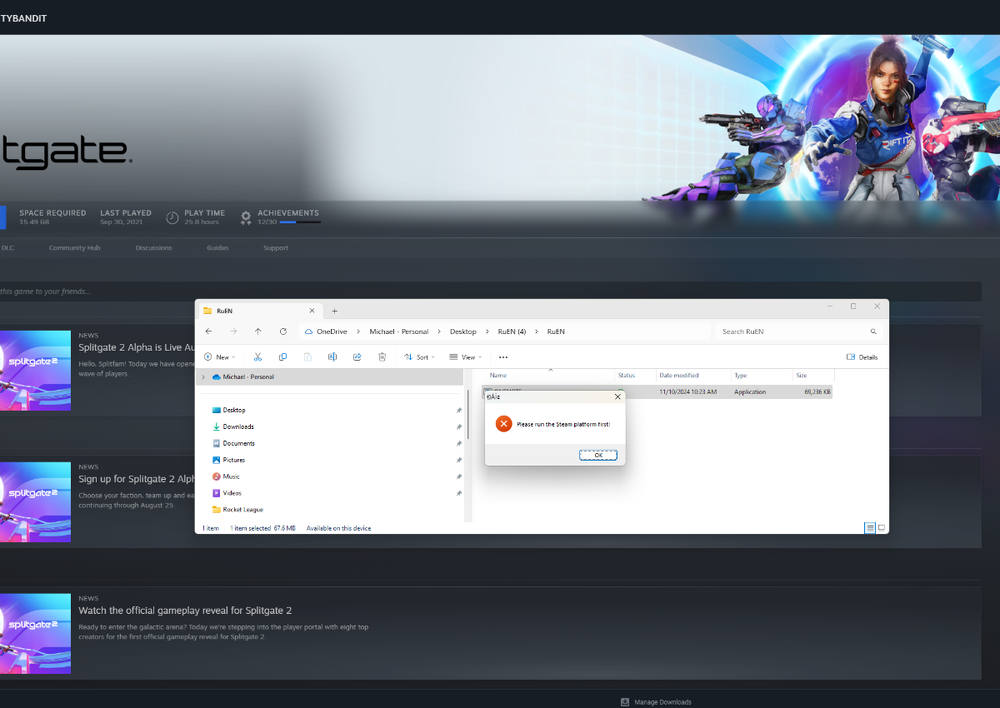The image size is (1000, 708).
Task: Click the Share icon in File Explorer
Action: [358, 357]
